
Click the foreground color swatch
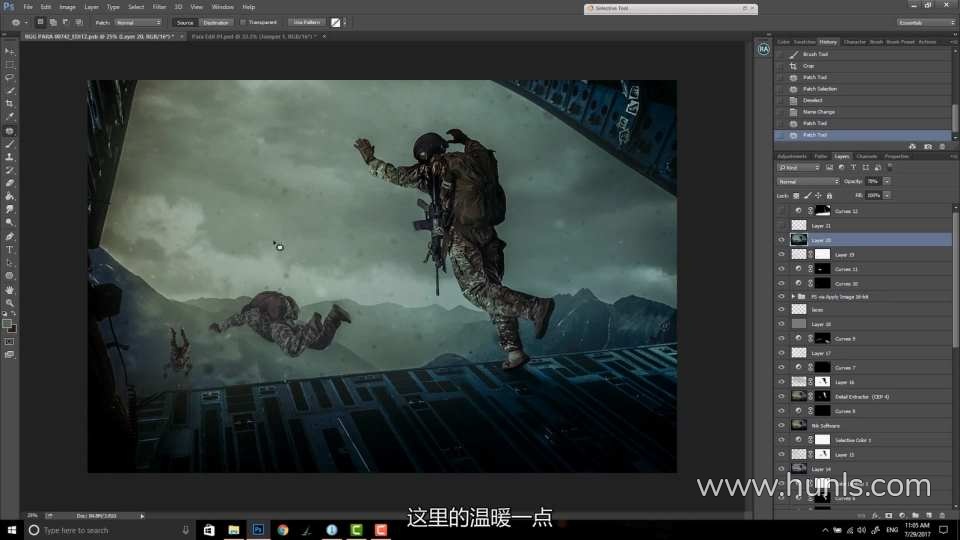[x=7, y=323]
